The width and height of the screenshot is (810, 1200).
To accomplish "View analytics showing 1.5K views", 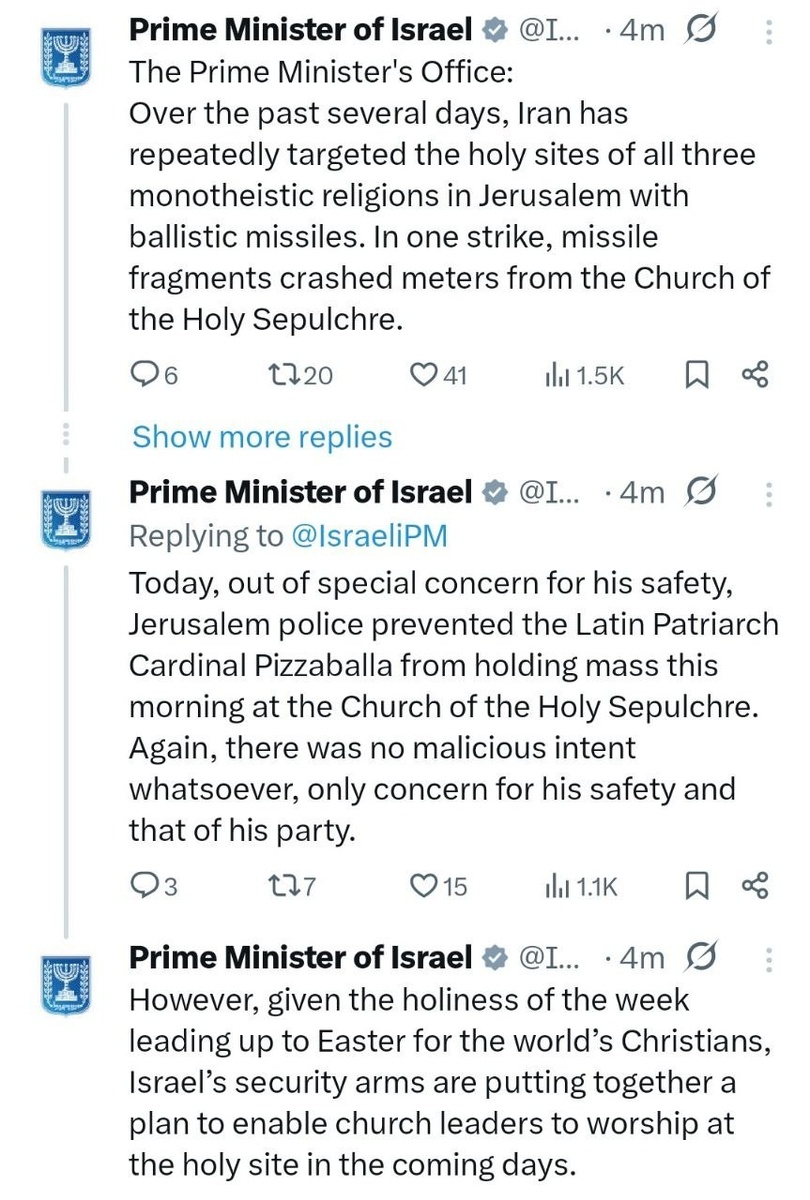I will tap(556, 375).
